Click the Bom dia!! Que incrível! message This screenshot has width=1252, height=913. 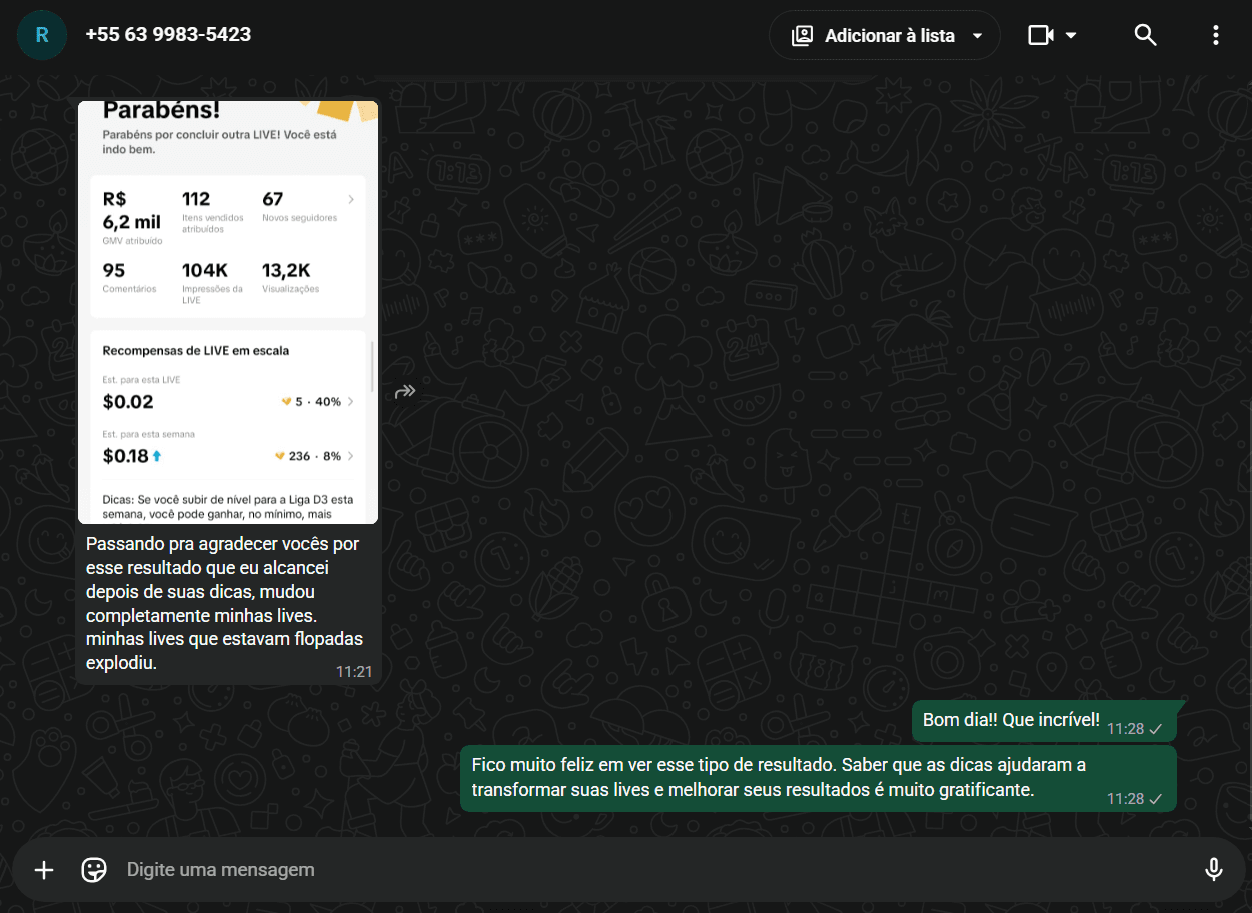1011,720
